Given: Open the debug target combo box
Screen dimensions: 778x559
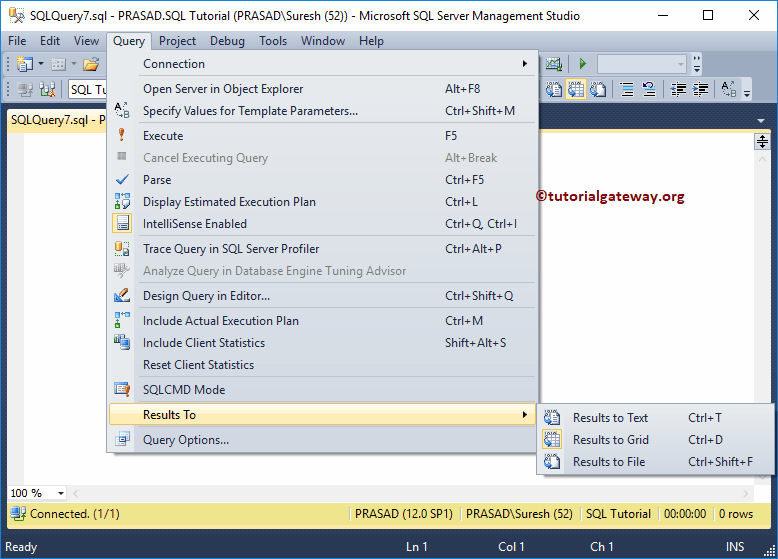Looking at the screenshot, I should pyautogui.click(x=642, y=64).
